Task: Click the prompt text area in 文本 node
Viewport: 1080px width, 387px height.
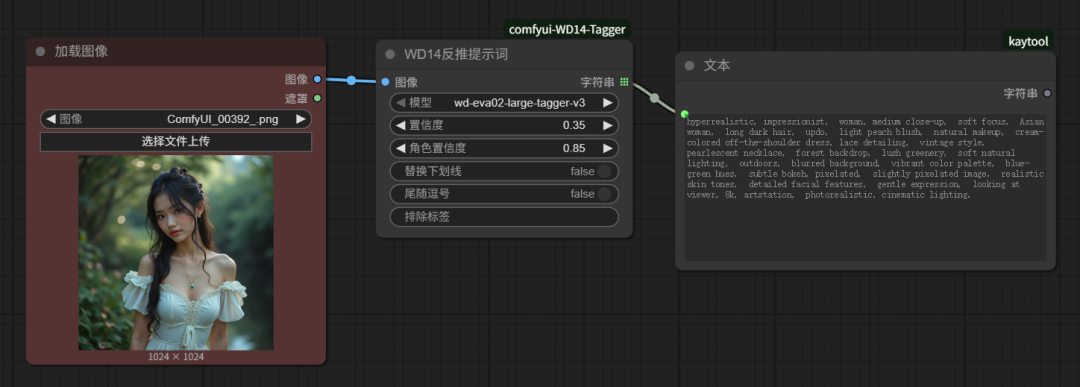Action: pyautogui.click(x=865, y=187)
